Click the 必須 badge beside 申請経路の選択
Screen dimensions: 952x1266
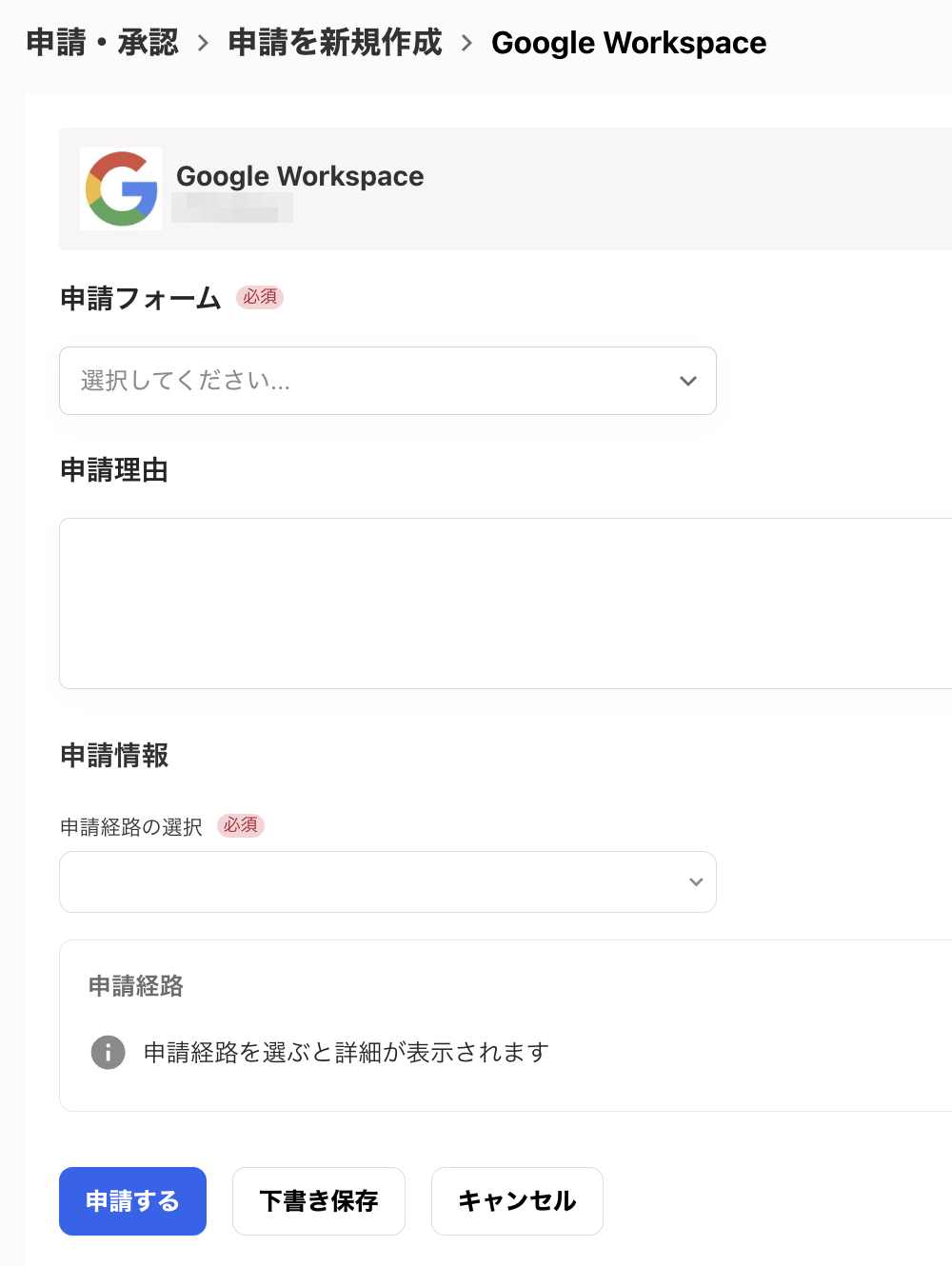(x=241, y=826)
